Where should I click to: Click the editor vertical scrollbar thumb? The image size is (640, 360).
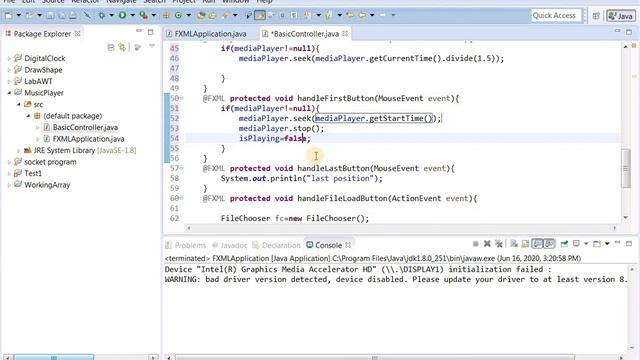click(x=626, y=168)
